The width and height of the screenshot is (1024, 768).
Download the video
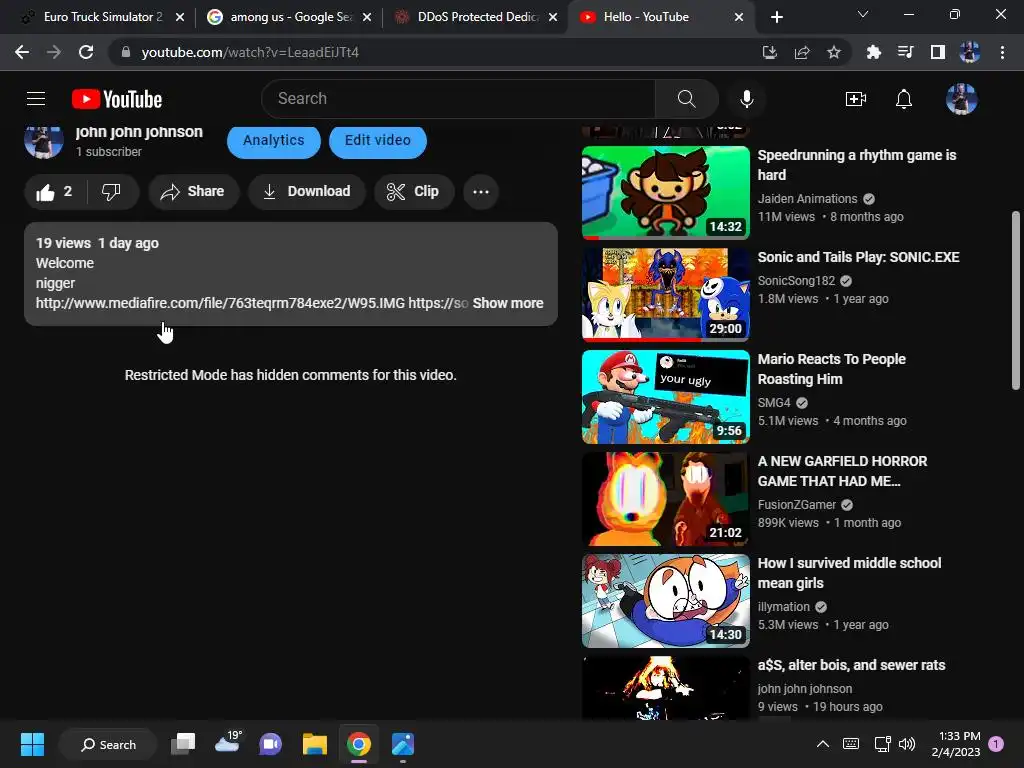306,192
